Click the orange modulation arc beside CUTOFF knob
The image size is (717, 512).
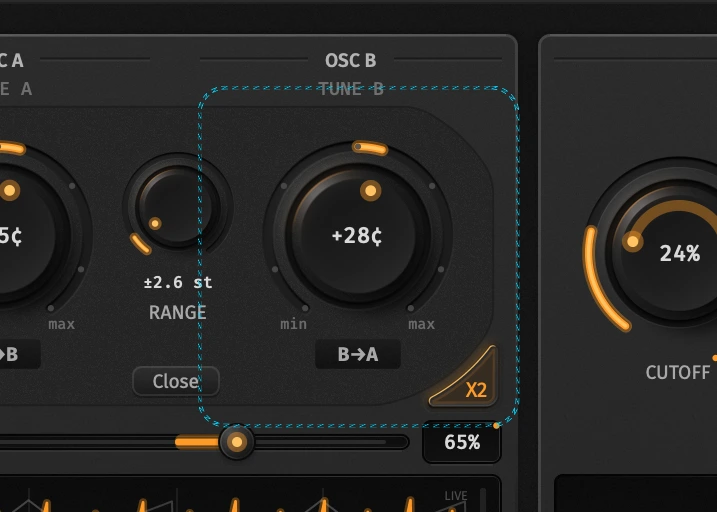601,279
